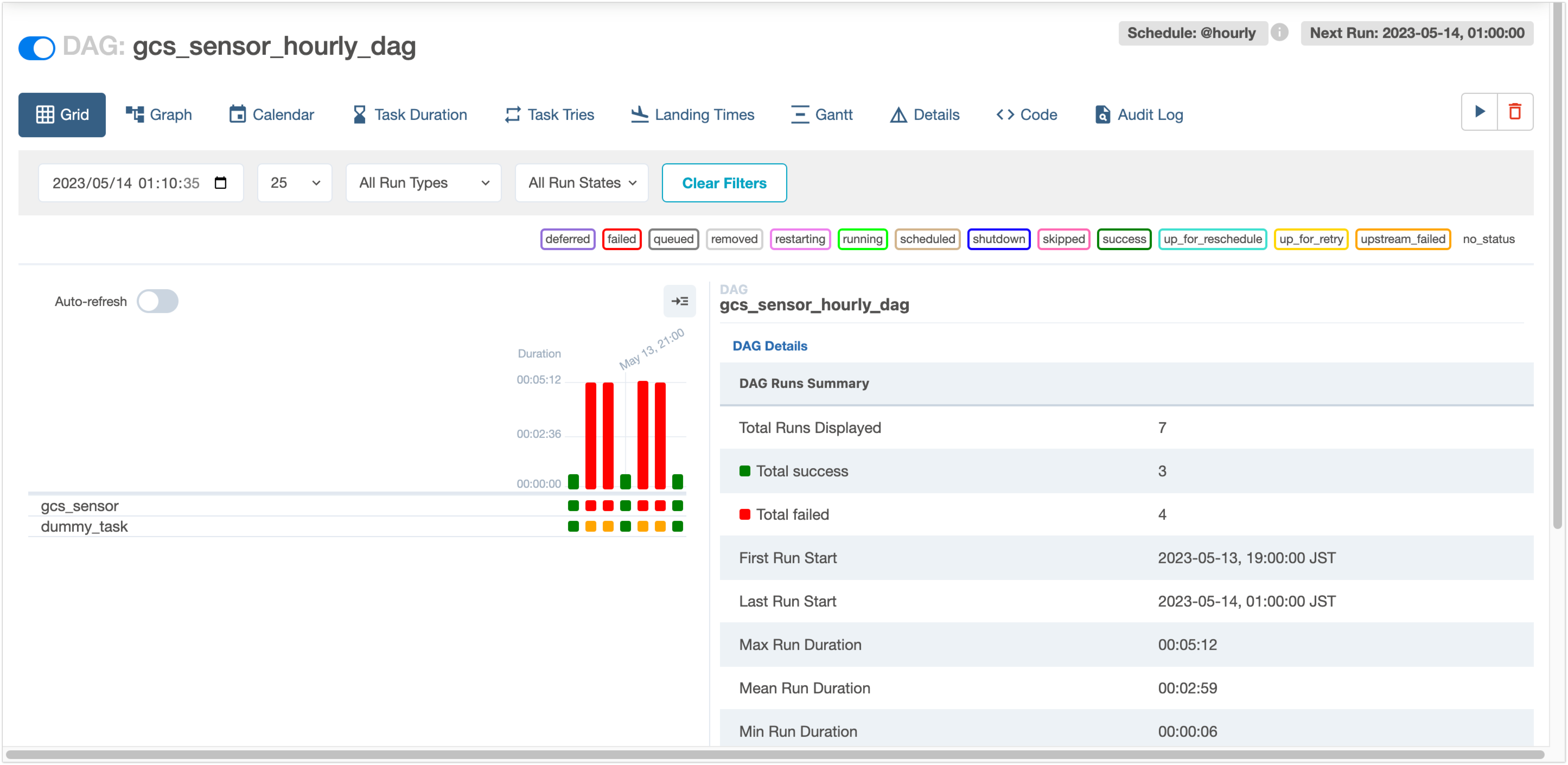The width and height of the screenshot is (1568, 765).
Task: Click the last gcs_sensor task instance square
Action: click(x=677, y=506)
